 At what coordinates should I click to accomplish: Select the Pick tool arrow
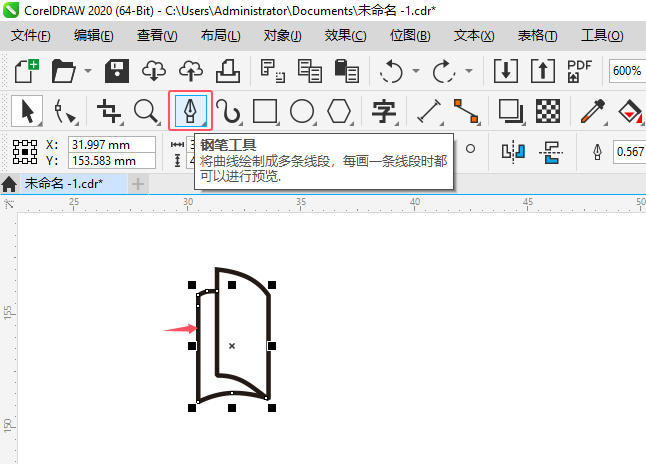[27, 111]
